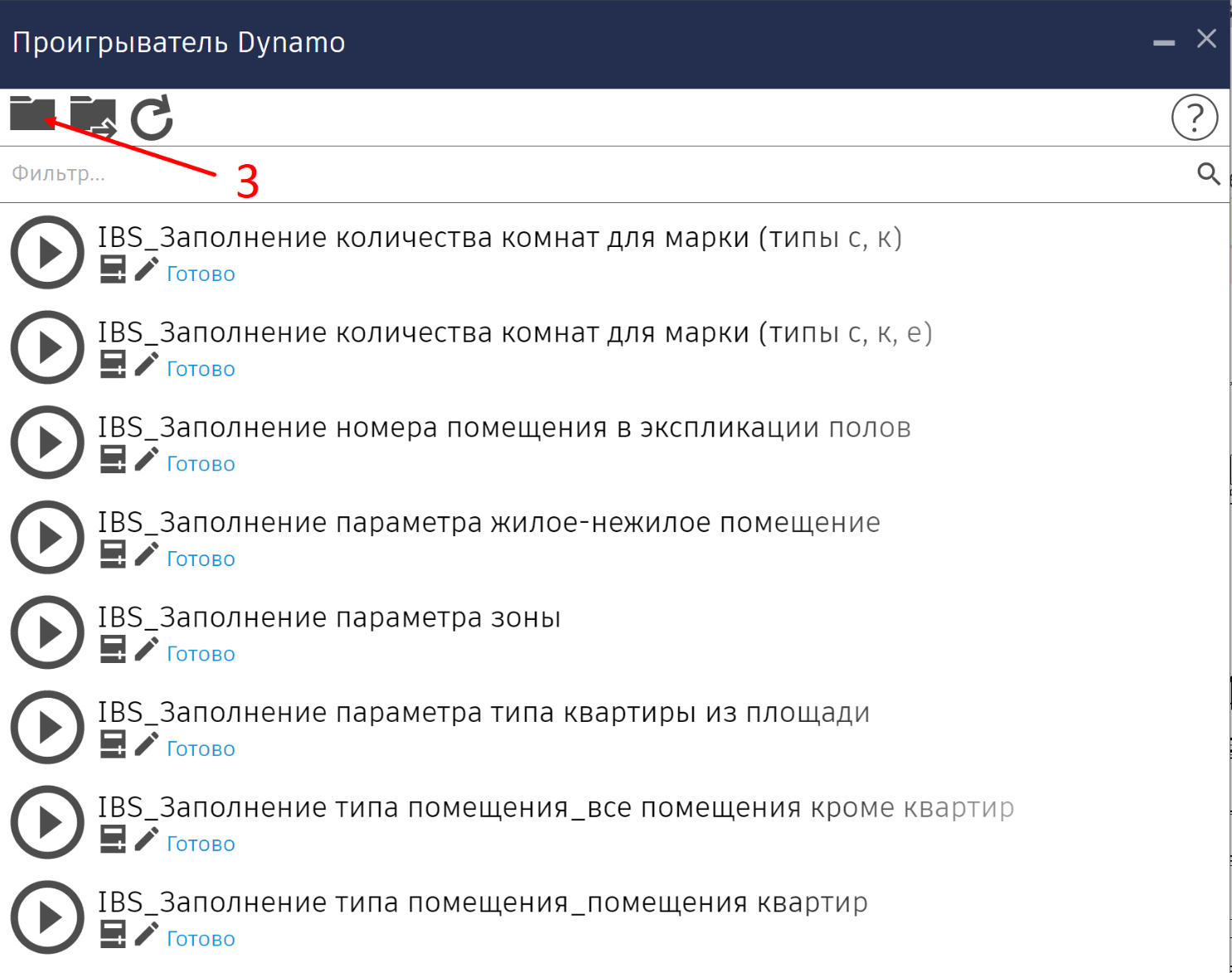Select script name ending in (типы с, к)

(x=500, y=238)
